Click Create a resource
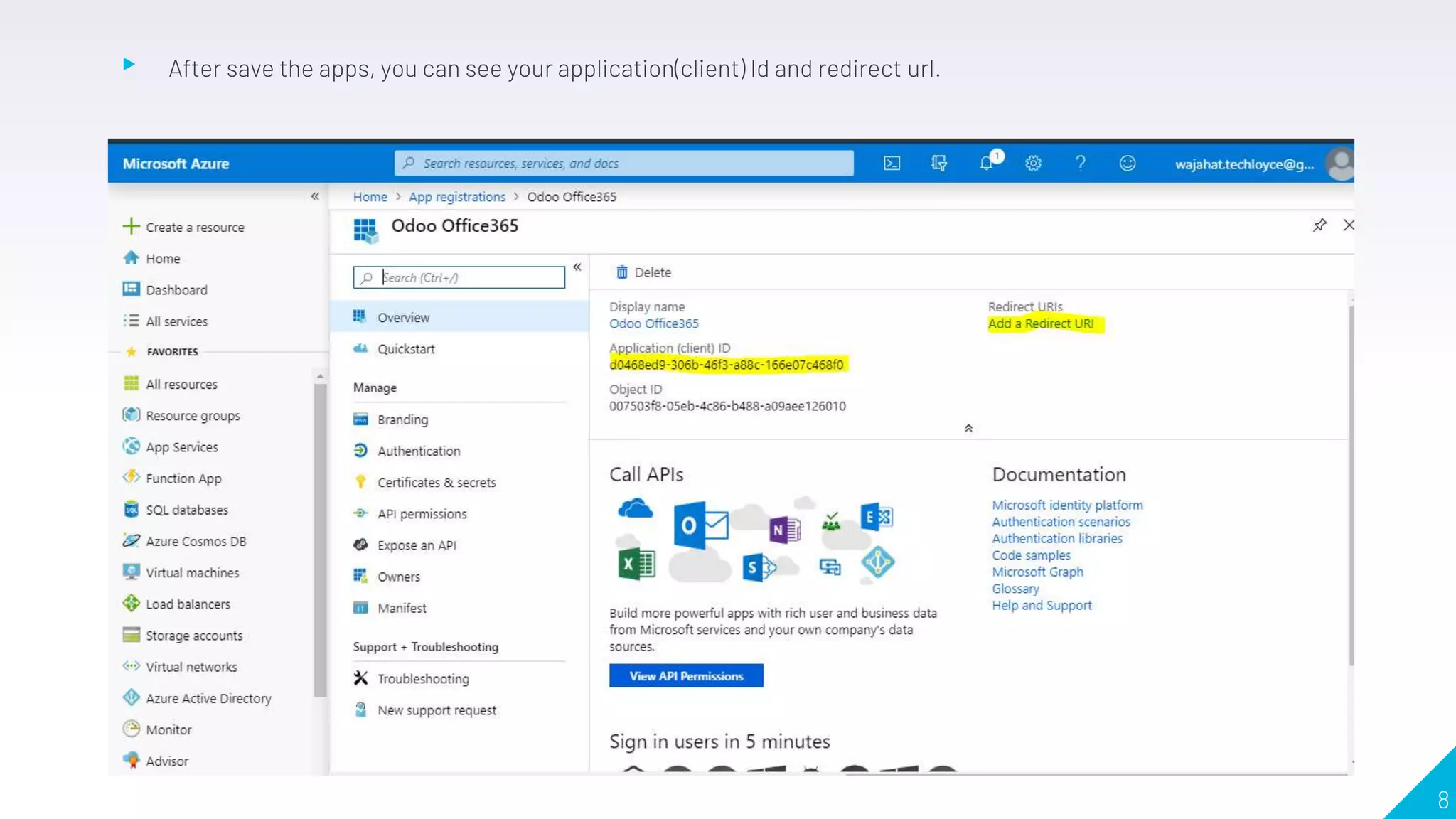The image size is (1456, 819). coord(183,227)
